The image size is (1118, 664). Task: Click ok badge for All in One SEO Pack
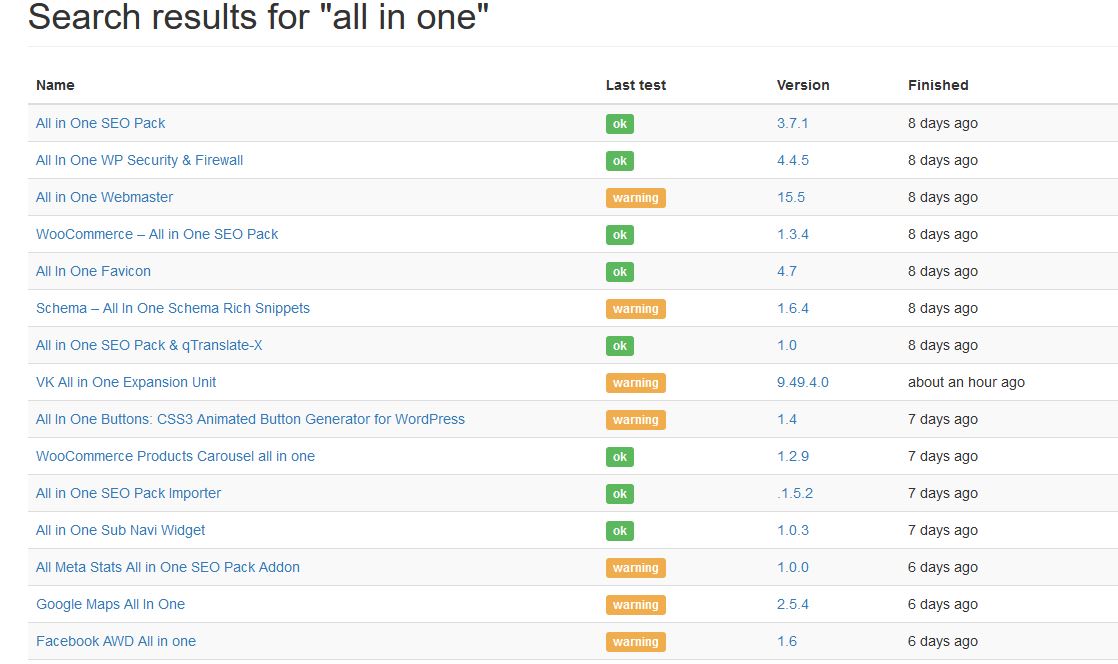[x=620, y=124]
